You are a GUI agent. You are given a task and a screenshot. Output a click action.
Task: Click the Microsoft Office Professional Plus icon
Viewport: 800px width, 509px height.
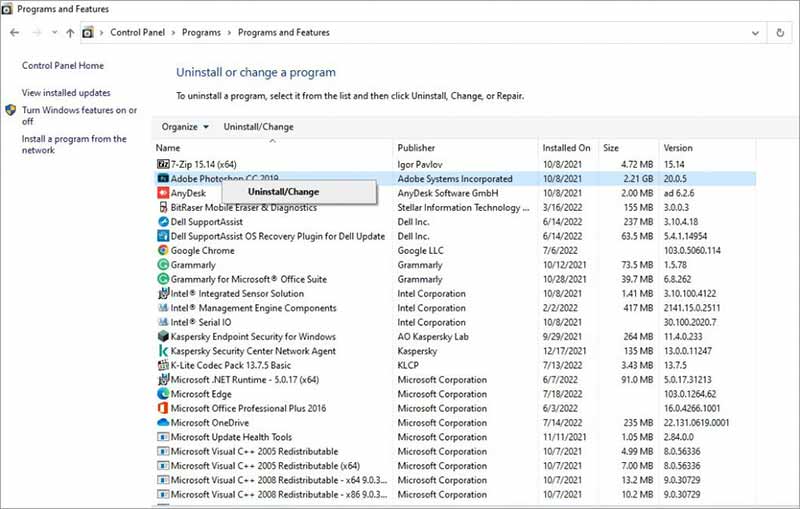pos(163,408)
